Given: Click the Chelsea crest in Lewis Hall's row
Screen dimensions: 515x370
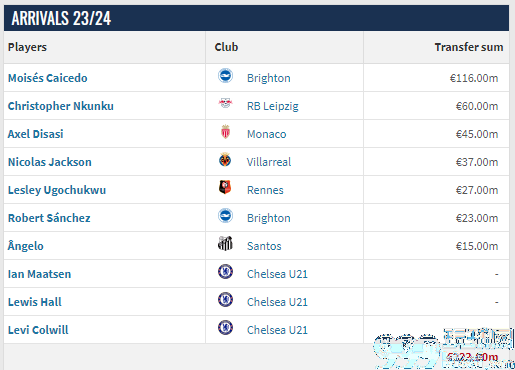Looking at the screenshot, I should click(225, 300).
